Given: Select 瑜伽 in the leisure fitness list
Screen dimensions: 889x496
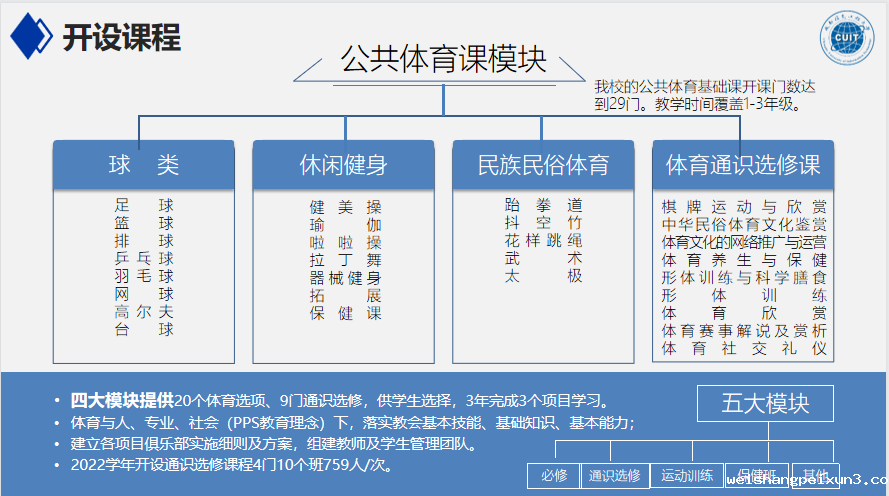Looking at the screenshot, I should pyautogui.click(x=345, y=225).
